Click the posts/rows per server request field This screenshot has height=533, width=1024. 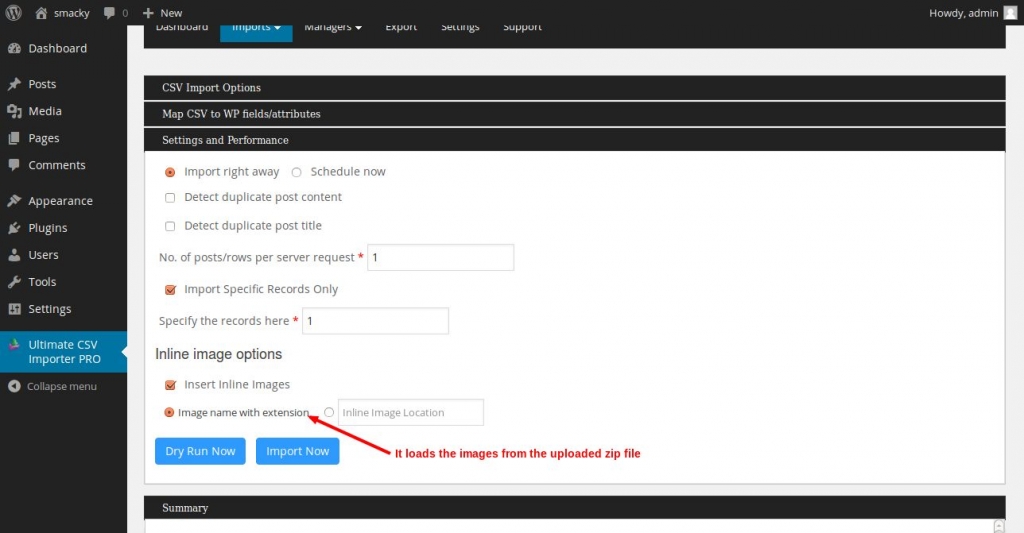point(441,257)
